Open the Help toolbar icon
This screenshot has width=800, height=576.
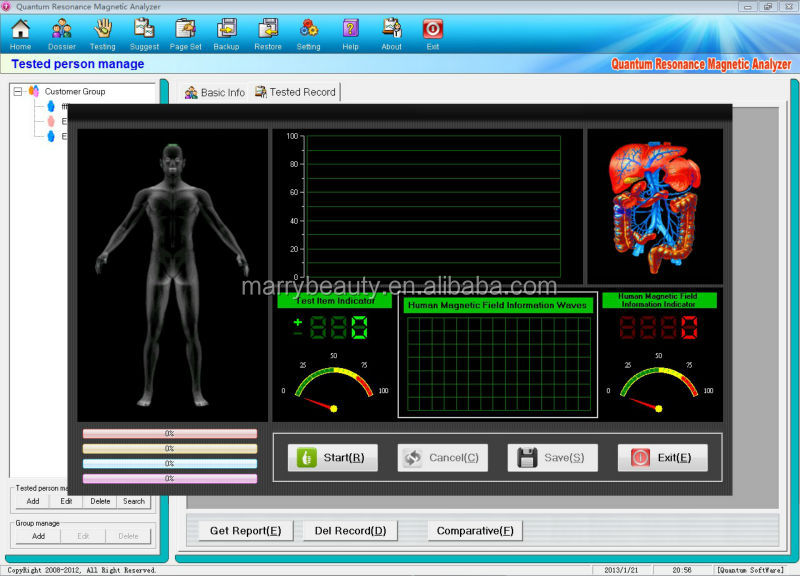(350, 30)
